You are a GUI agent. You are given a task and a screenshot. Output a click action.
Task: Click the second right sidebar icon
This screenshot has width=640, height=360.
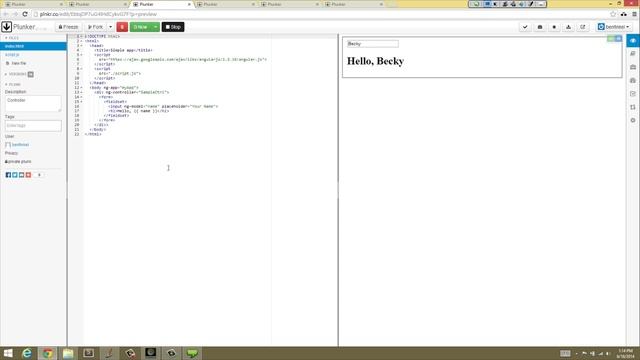633,54
